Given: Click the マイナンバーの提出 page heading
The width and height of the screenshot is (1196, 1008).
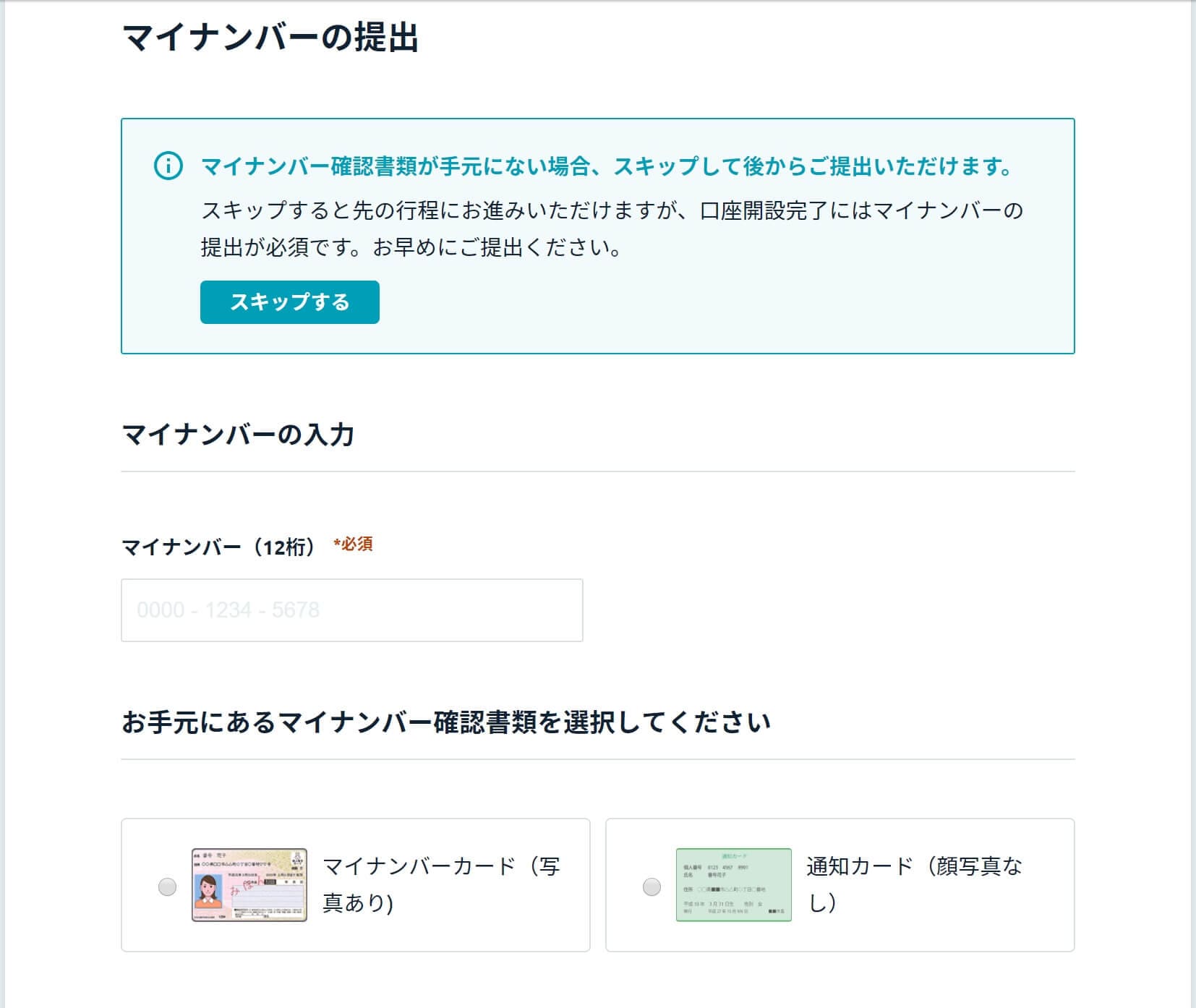Looking at the screenshot, I should (x=271, y=38).
